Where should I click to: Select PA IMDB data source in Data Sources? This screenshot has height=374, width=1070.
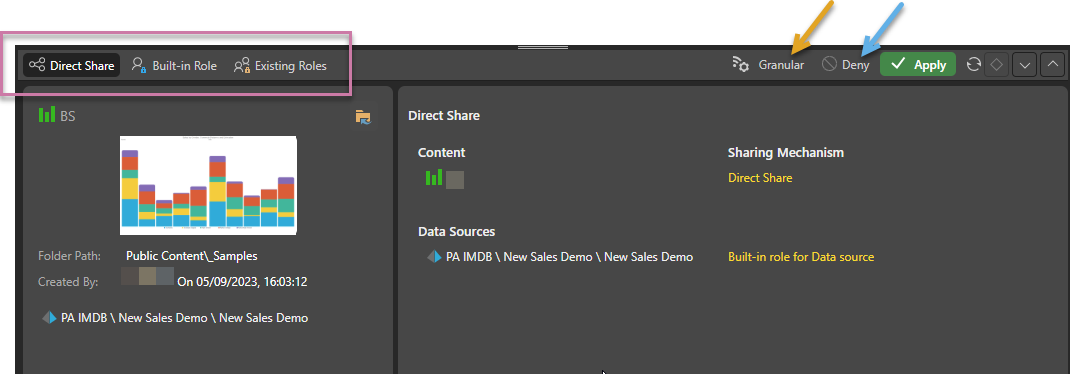point(560,257)
